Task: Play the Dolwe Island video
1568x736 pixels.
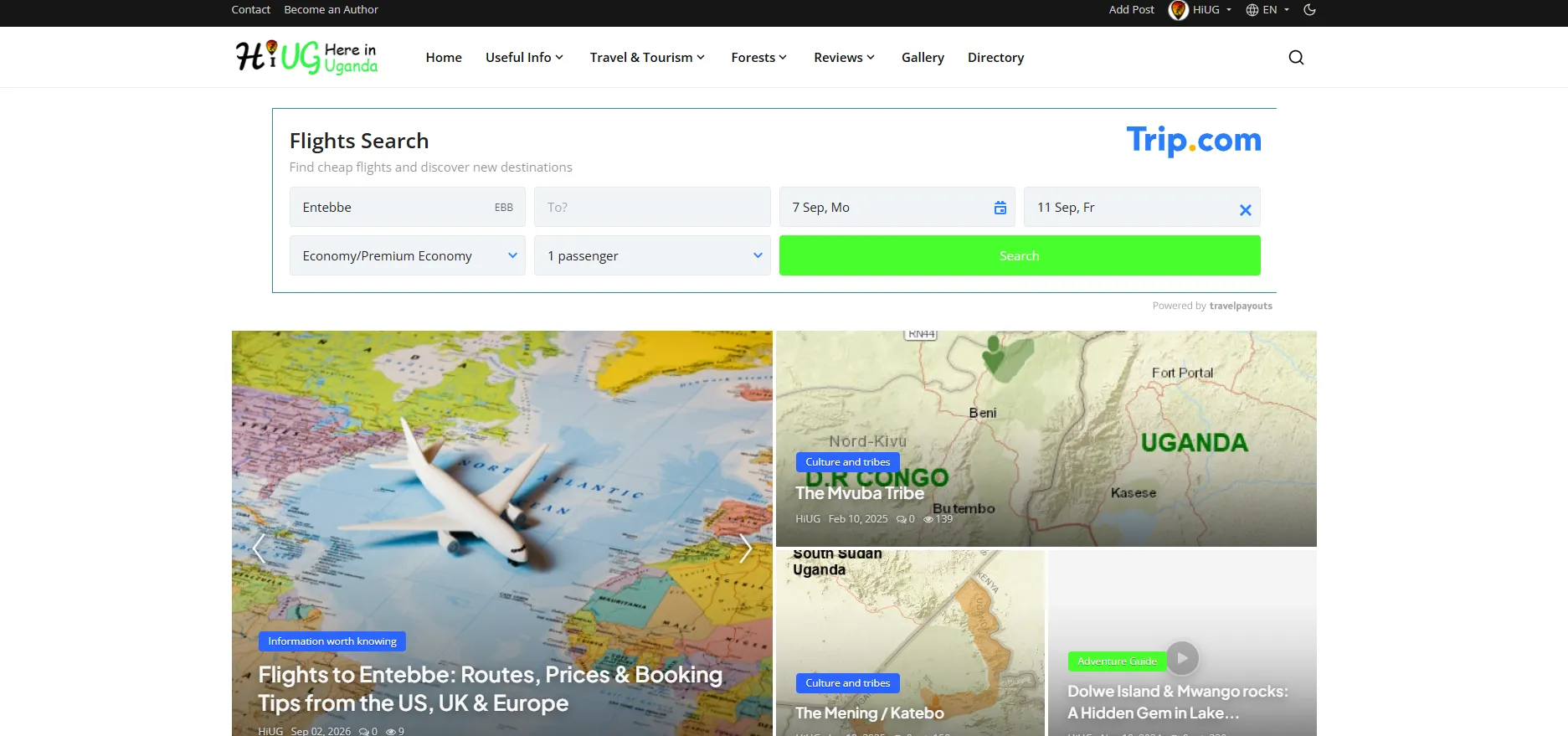Action: coord(1182,658)
